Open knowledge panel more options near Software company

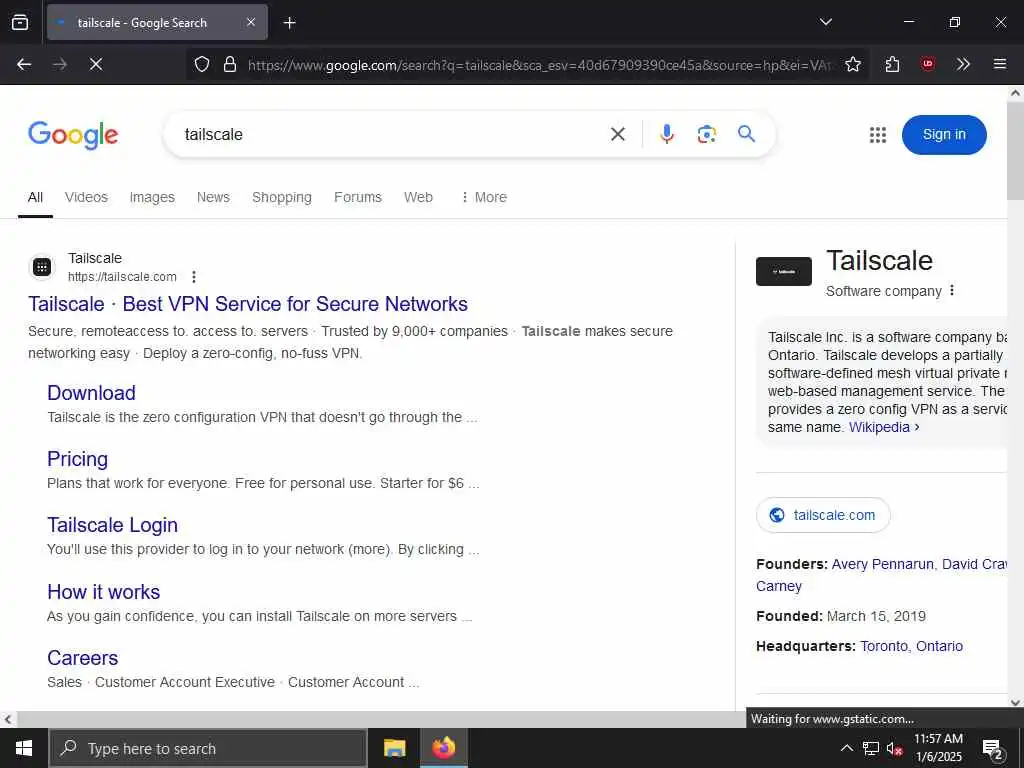coord(952,291)
